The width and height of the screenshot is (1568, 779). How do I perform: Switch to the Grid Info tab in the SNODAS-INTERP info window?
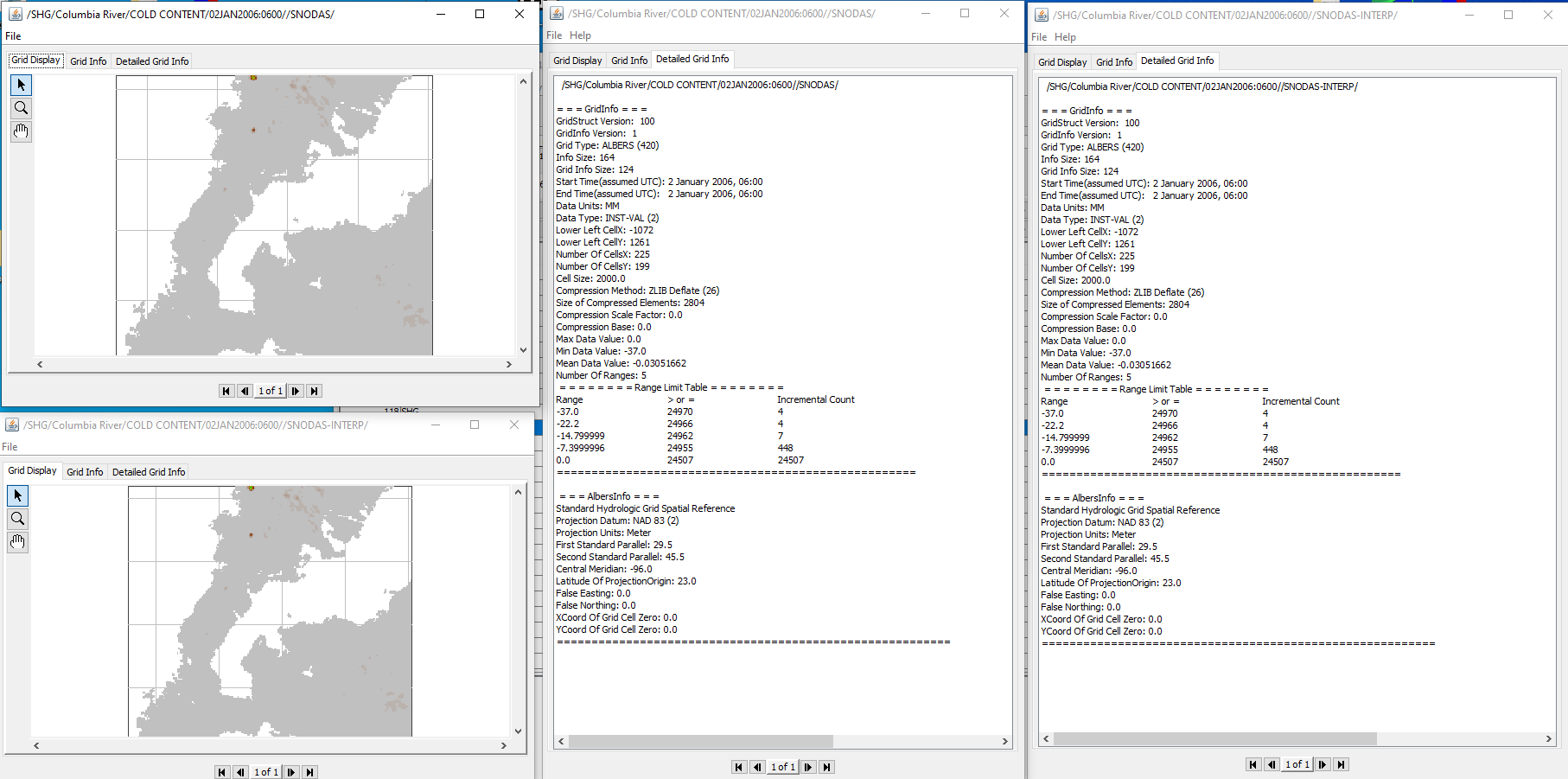[1114, 61]
